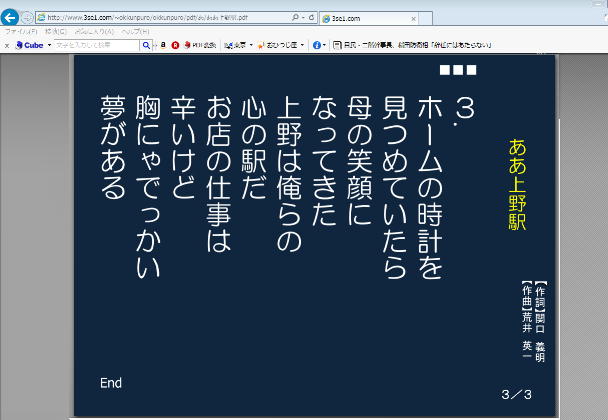Click the greyed forward navigation button
The image size is (608, 420).
(x=27, y=17)
